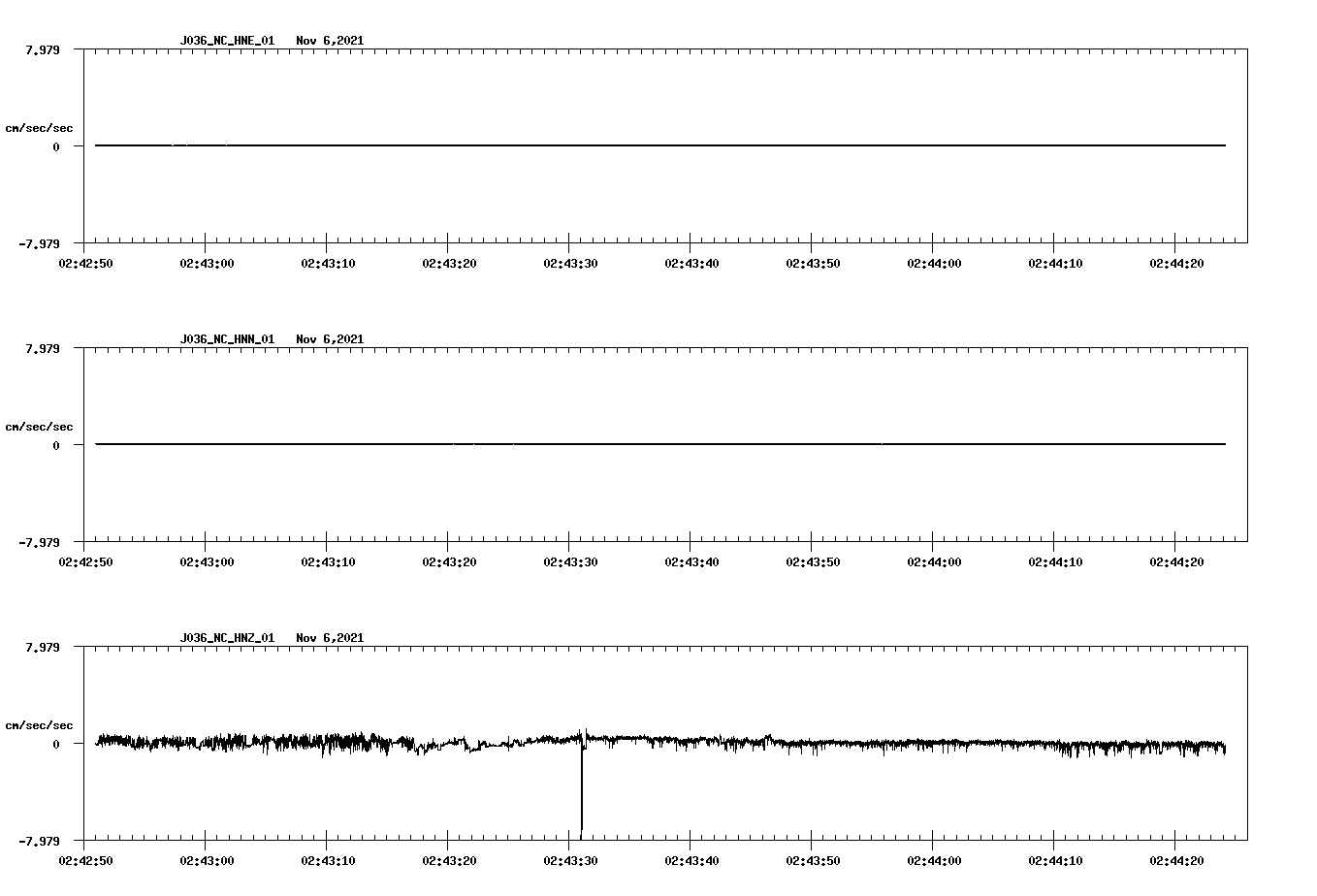
Task: Pick the 02:44:10 tick label on the HNN plot
Action: (x=1054, y=561)
